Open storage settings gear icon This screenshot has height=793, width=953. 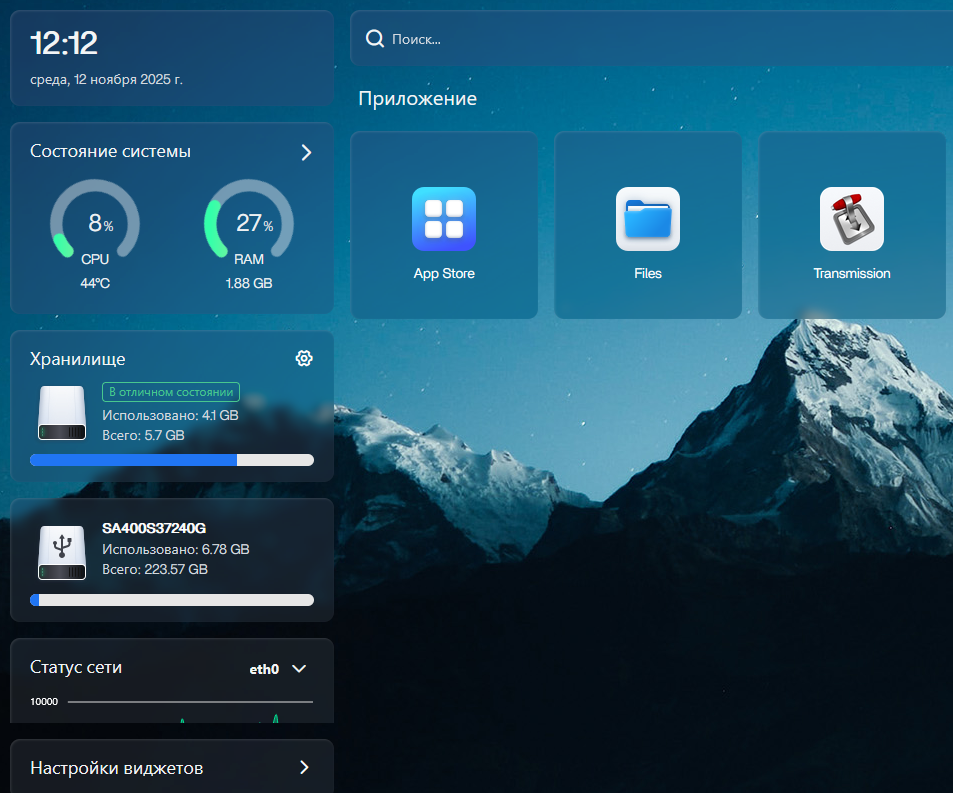coord(304,359)
